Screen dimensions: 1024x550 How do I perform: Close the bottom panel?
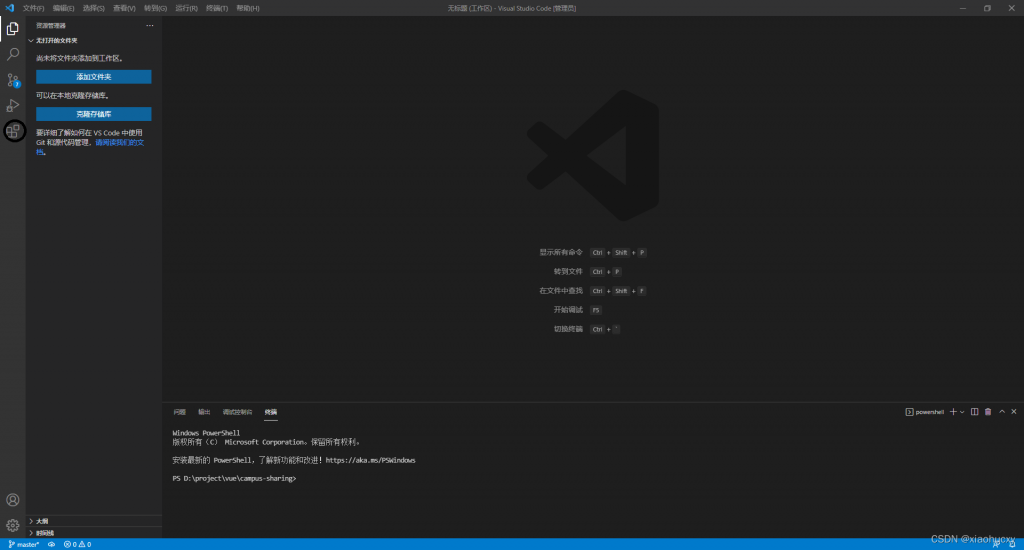[1014, 412]
